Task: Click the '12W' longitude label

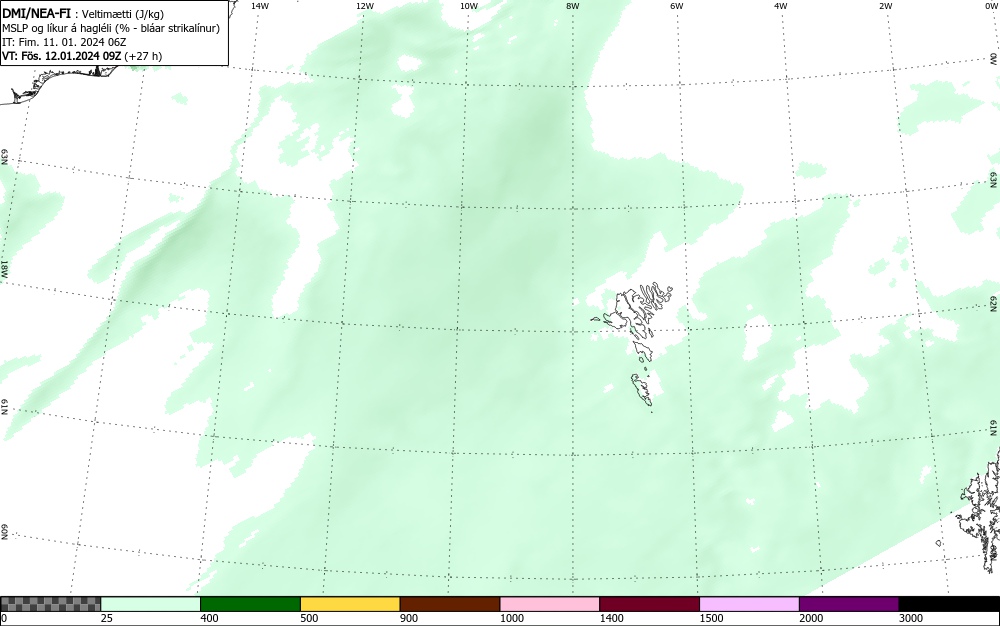Action: point(365,6)
